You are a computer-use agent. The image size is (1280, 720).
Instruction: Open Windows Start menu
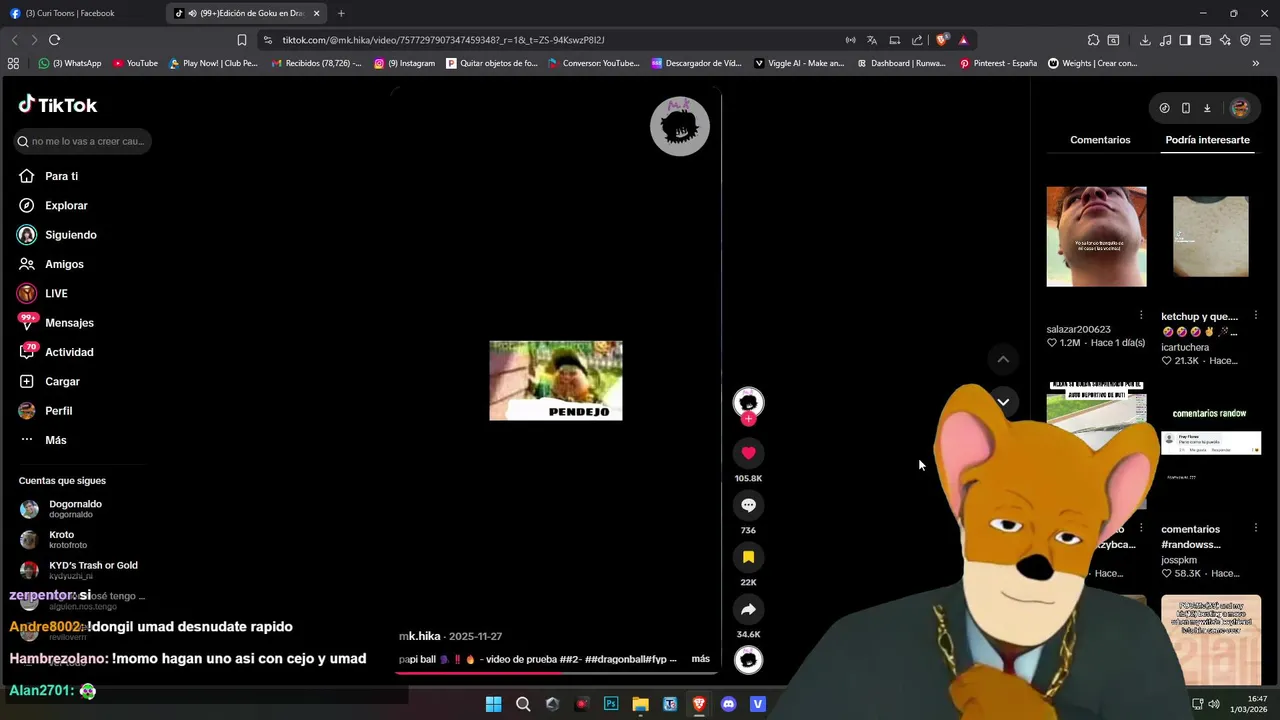click(493, 704)
